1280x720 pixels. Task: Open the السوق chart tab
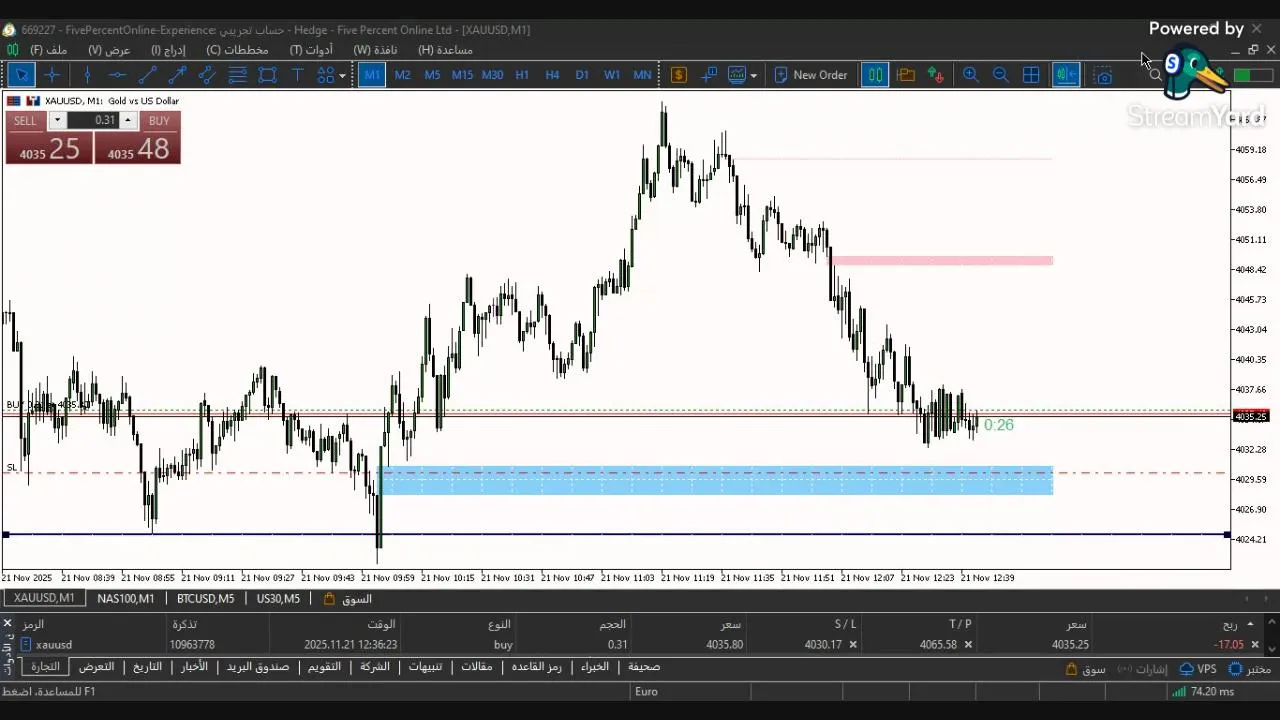pos(348,598)
